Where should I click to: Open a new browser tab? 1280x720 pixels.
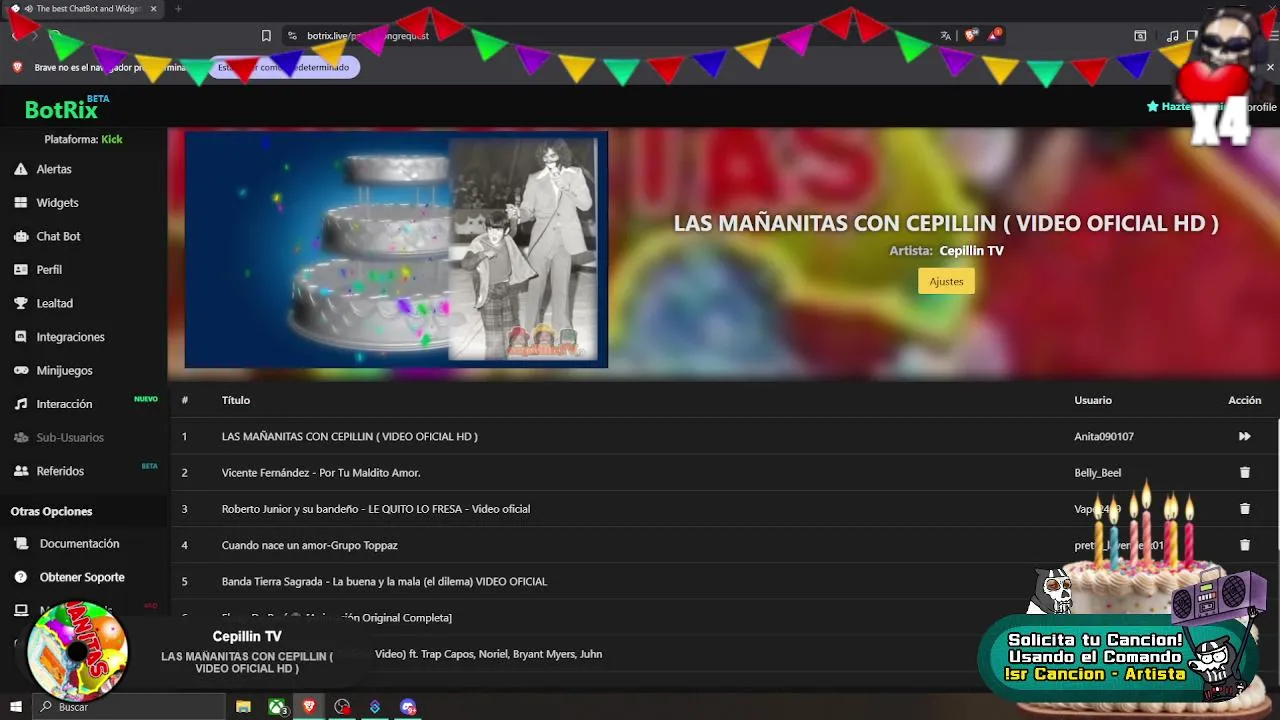(178, 9)
